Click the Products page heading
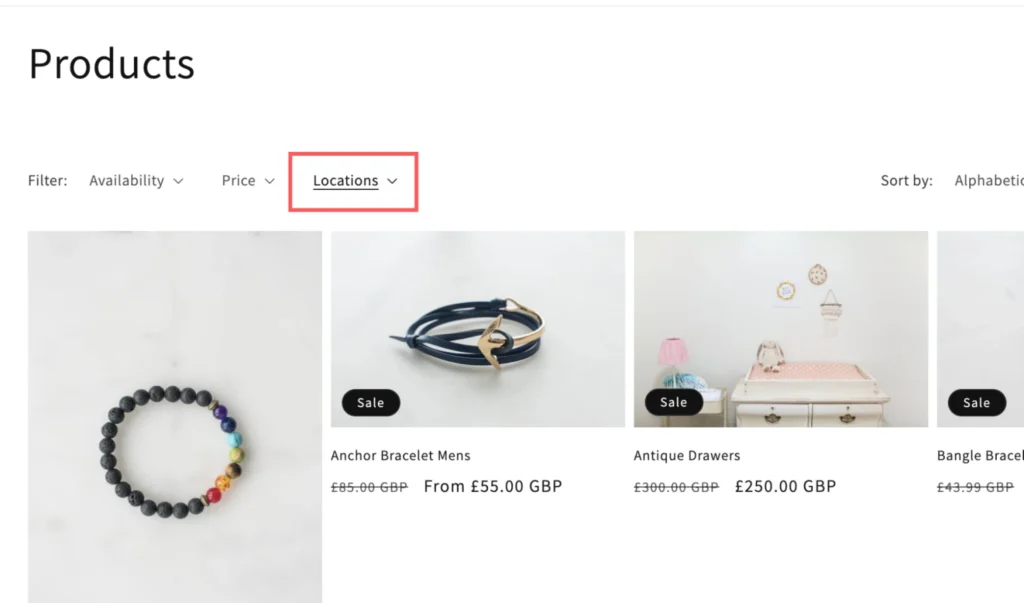1024x603 pixels. coord(111,64)
